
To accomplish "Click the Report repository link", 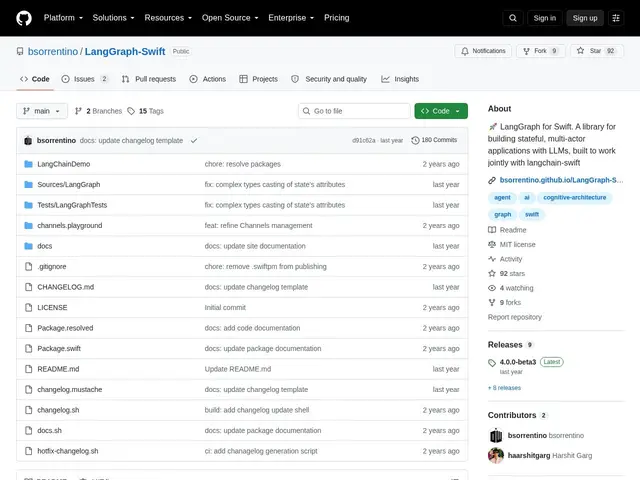I will pyautogui.click(x=515, y=317).
